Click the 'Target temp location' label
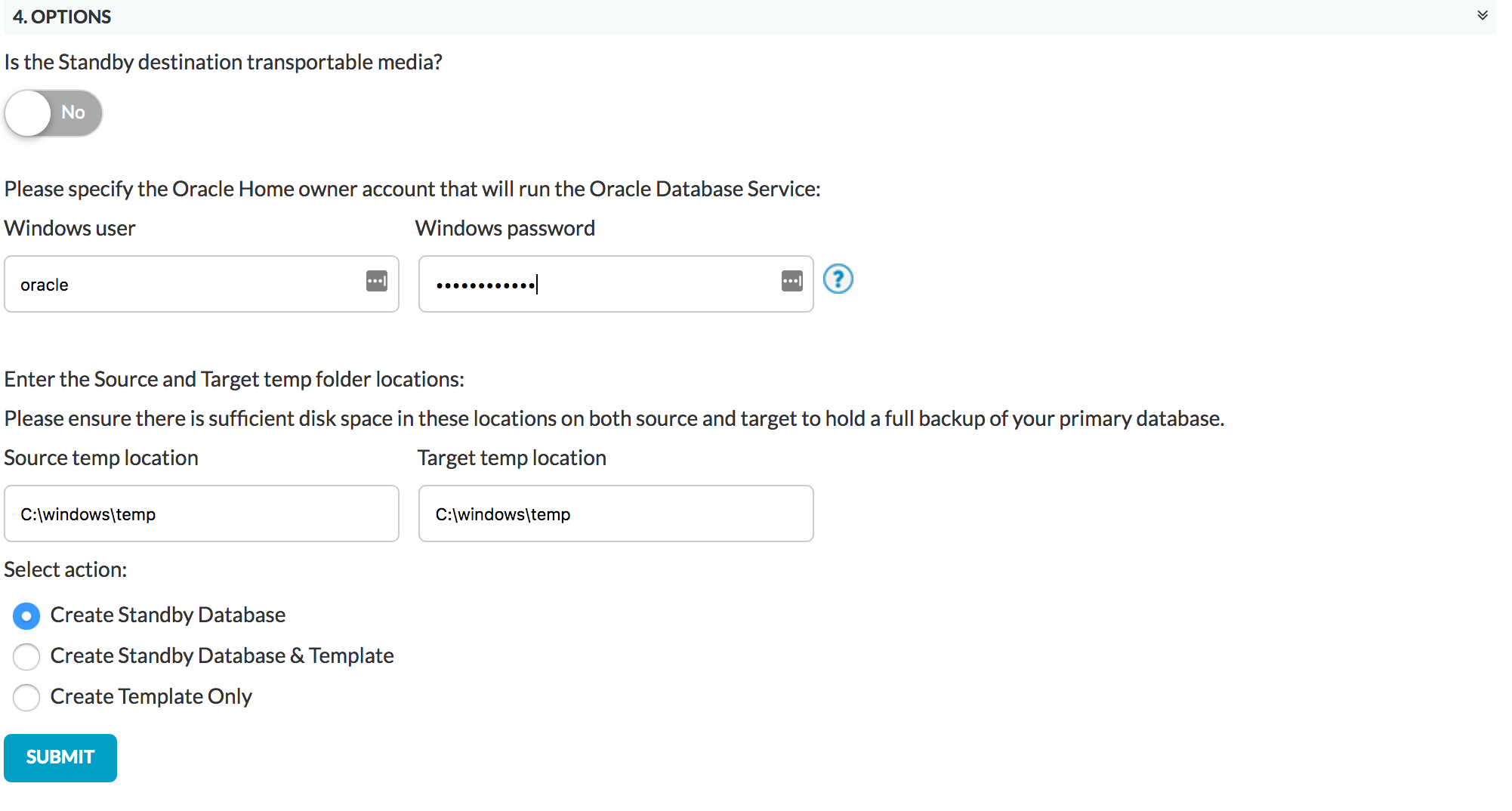 click(x=512, y=458)
